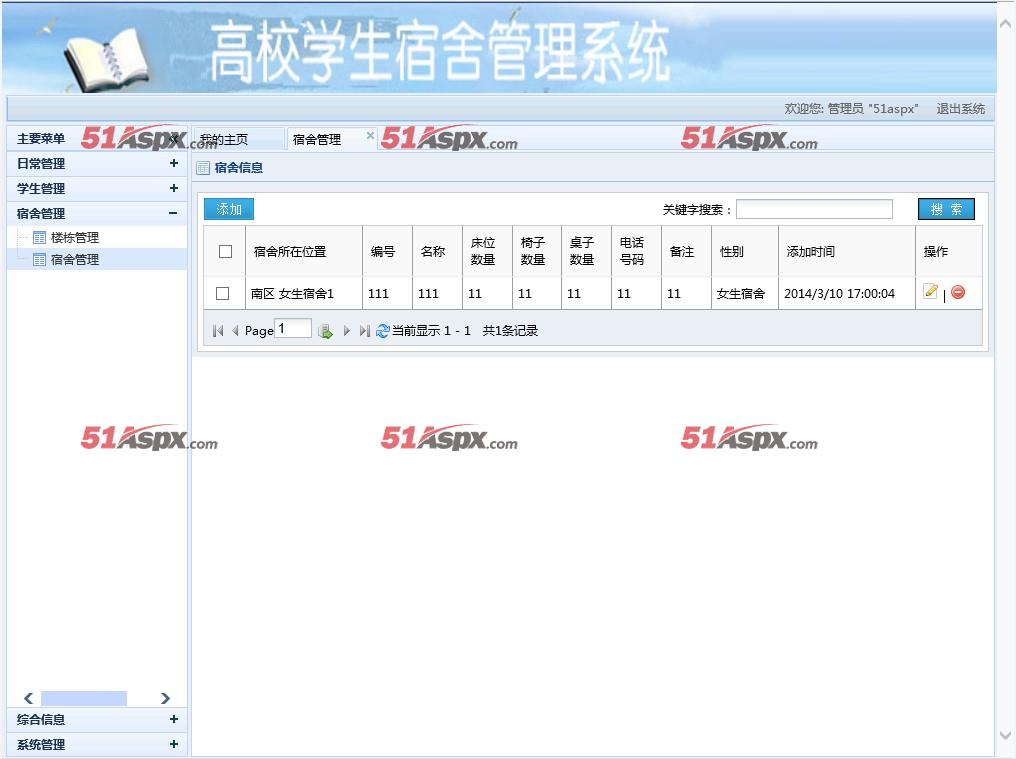Tick the select-all checkbox in the table header
This screenshot has width=1016, height=759.
tap(225, 251)
